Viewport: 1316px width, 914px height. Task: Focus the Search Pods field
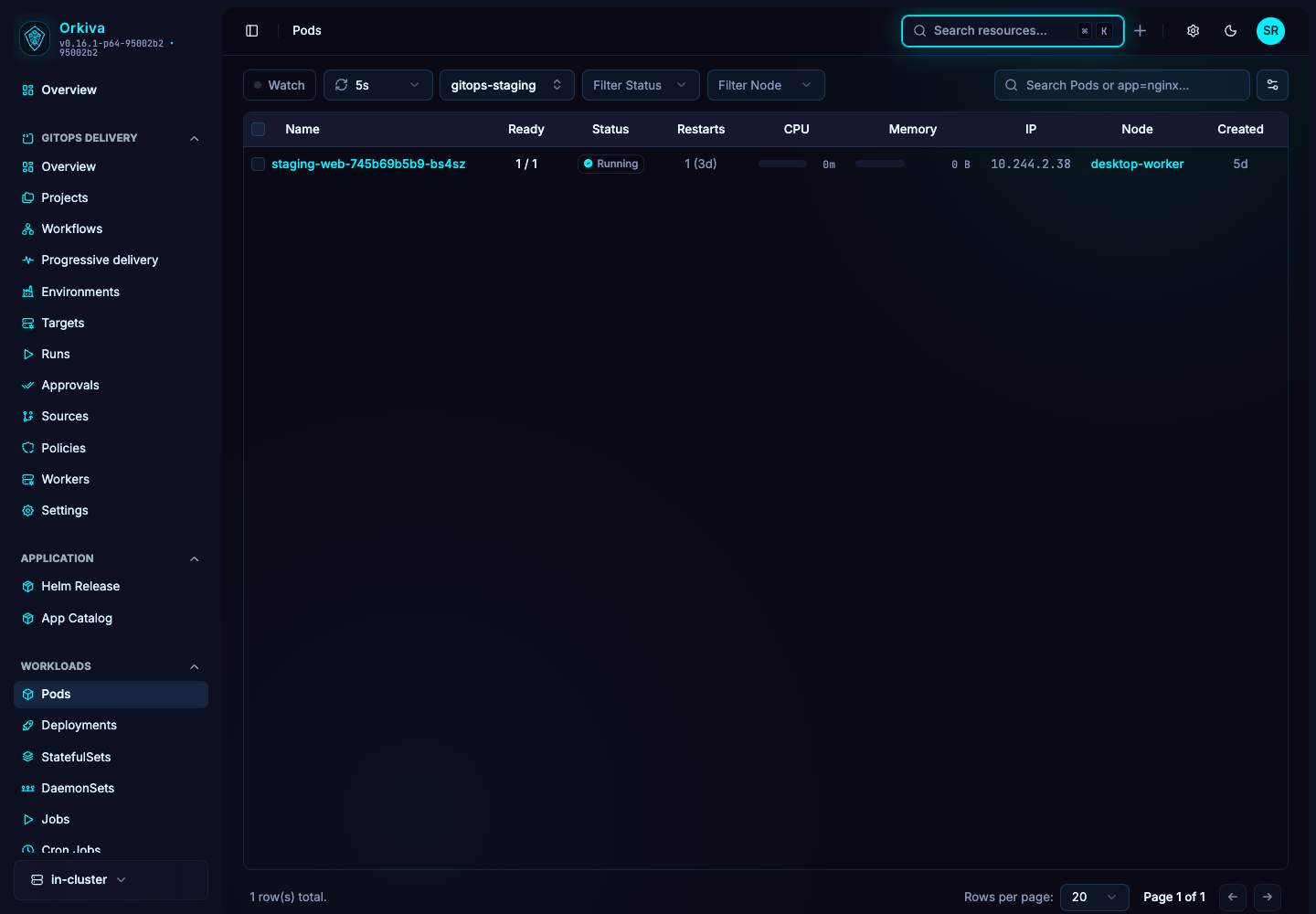point(1122,85)
